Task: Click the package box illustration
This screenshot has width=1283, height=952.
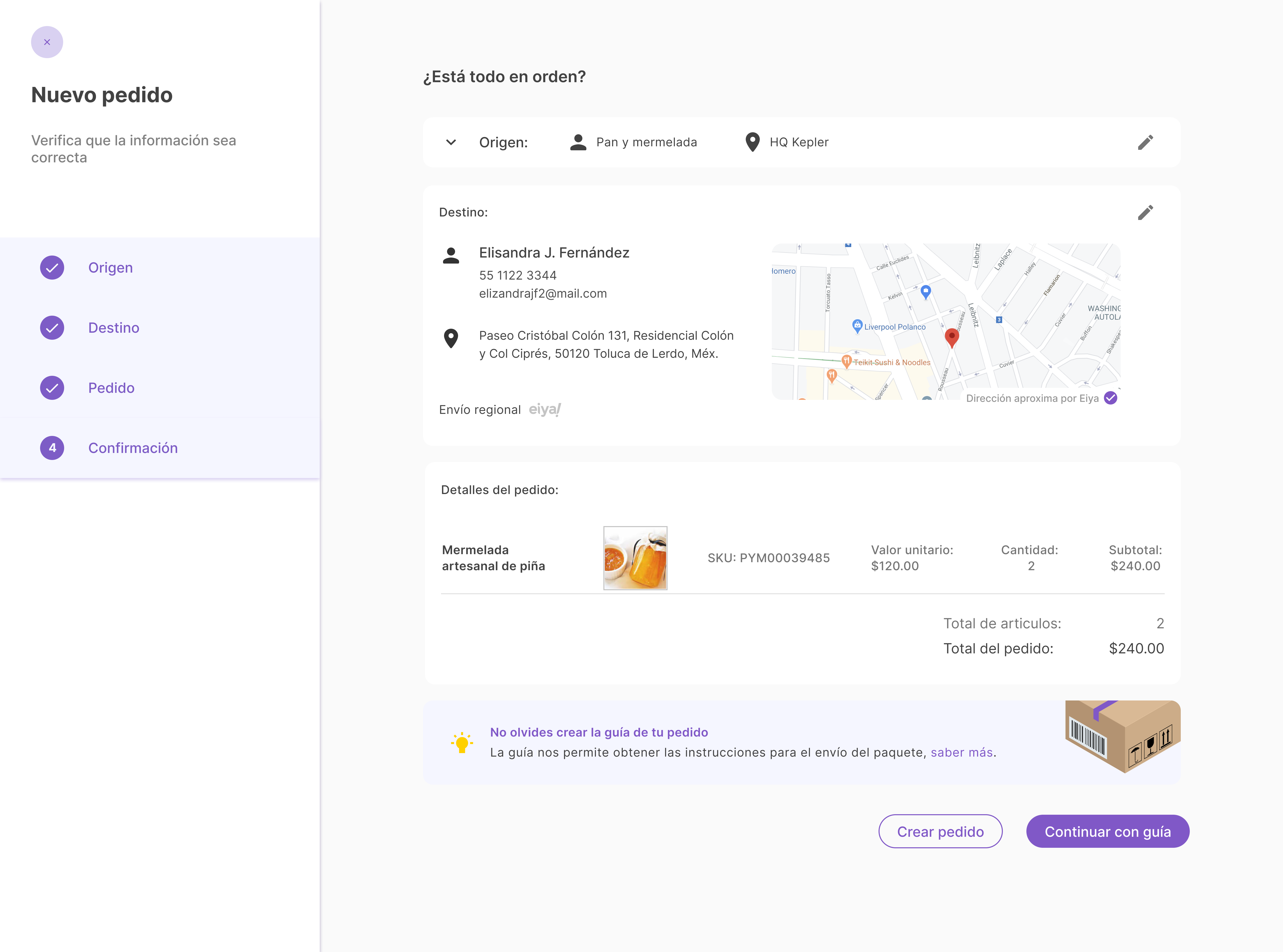Action: pyautogui.click(x=1123, y=737)
